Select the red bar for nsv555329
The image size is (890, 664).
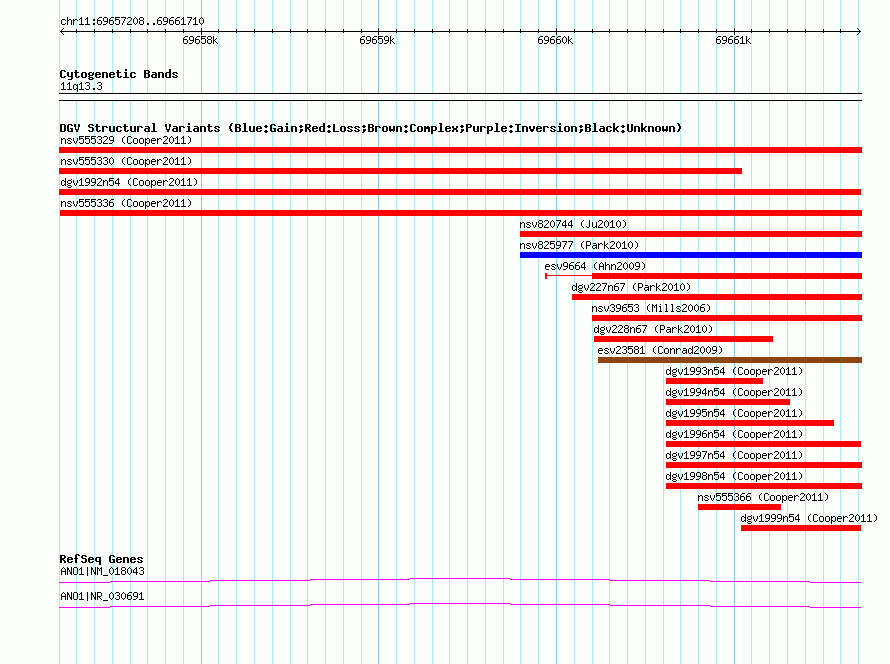tap(460, 150)
